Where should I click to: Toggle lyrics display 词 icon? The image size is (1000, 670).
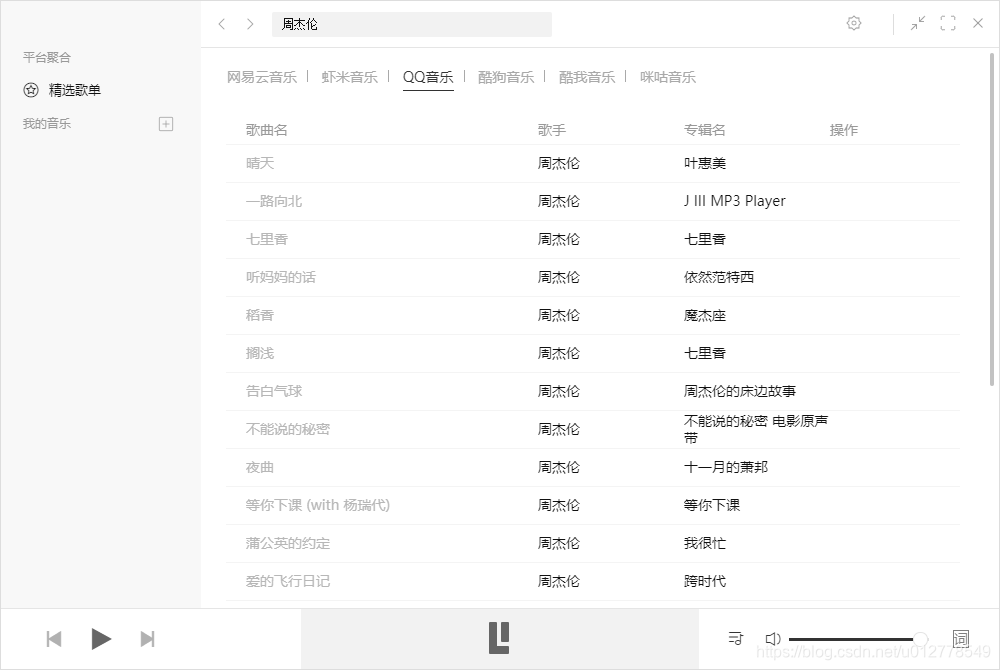click(x=960, y=638)
